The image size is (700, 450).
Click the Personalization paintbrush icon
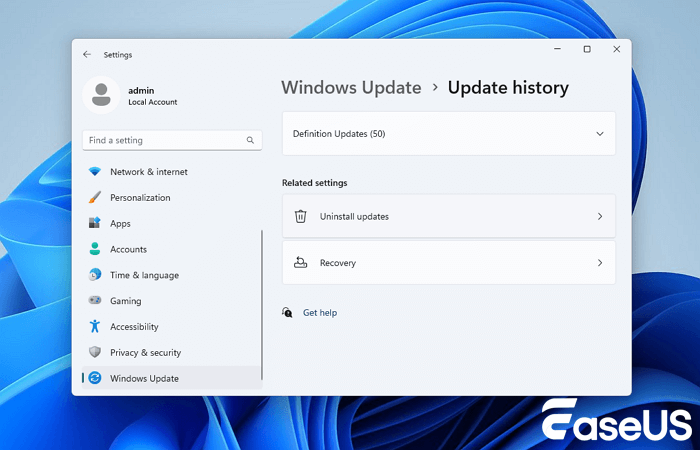coord(95,197)
